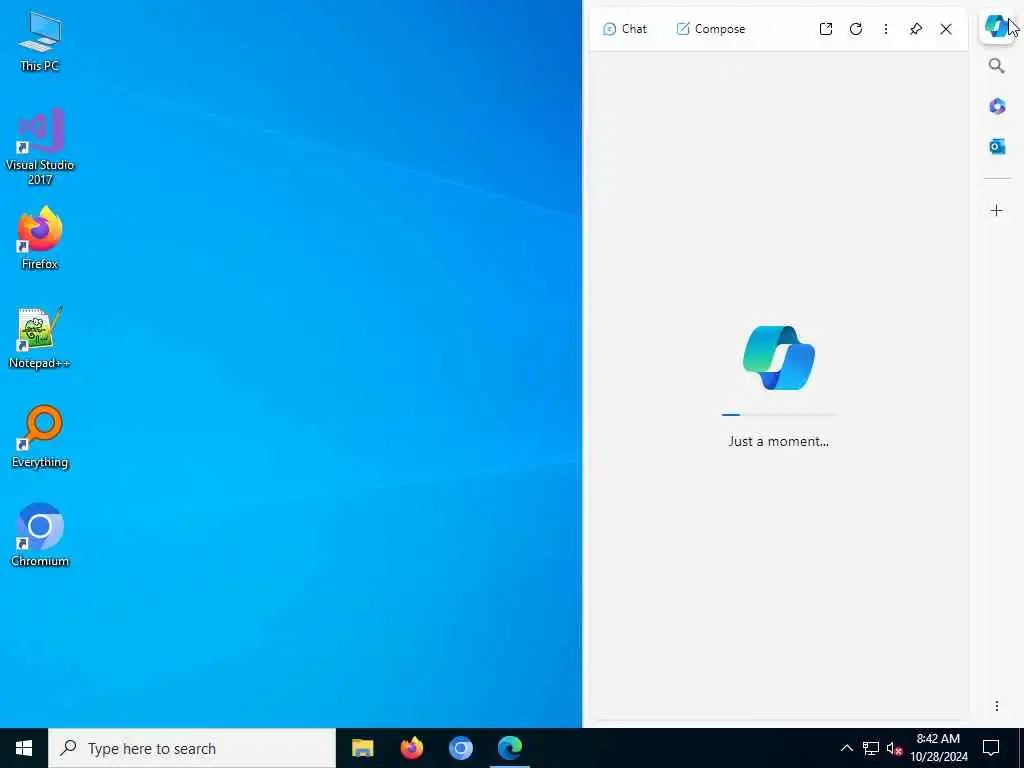Image resolution: width=1024 pixels, height=768 pixels.
Task: Open the Microsoft 365 sidebar icon
Action: (x=997, y=106)
